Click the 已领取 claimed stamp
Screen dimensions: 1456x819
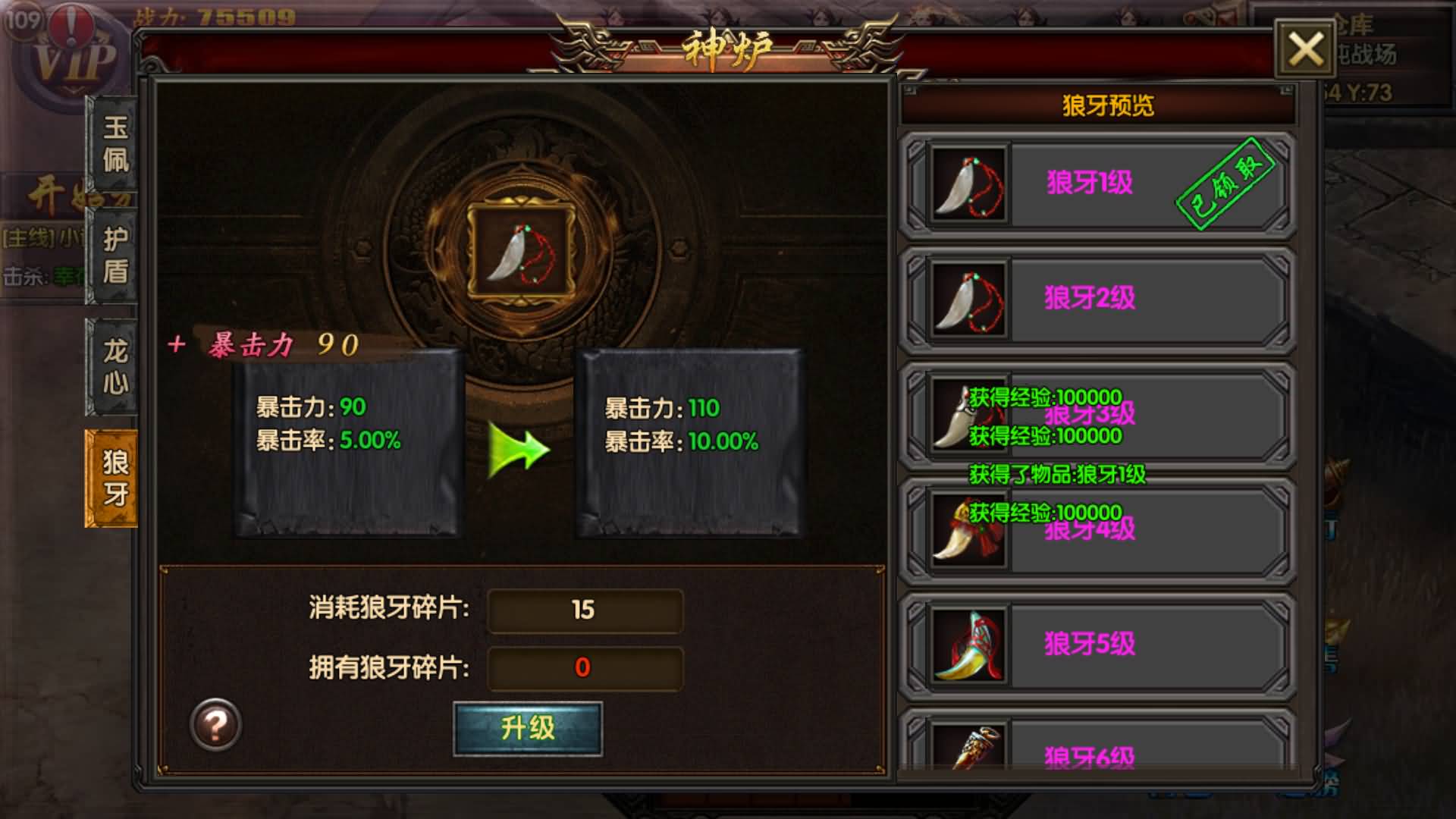(x=1225, y=183)
